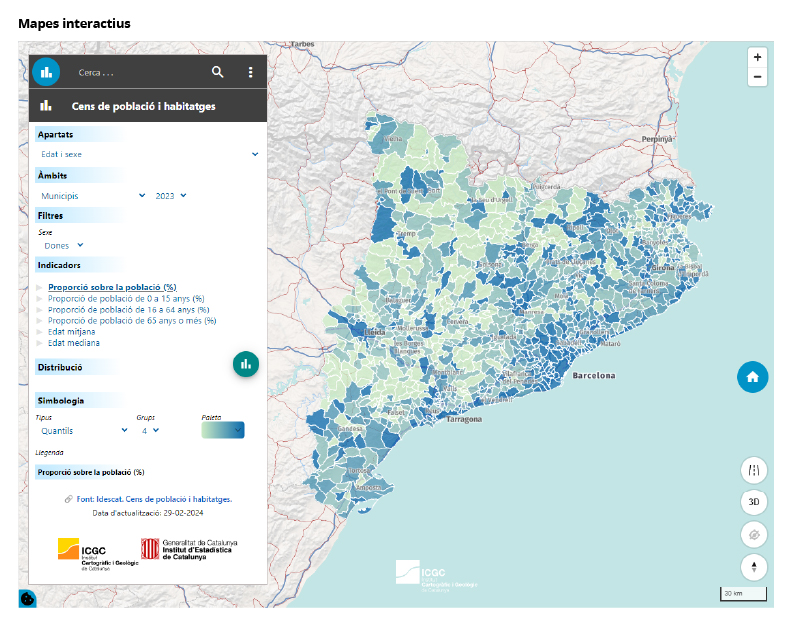Zoom in with the plus icon

[757, 57]
